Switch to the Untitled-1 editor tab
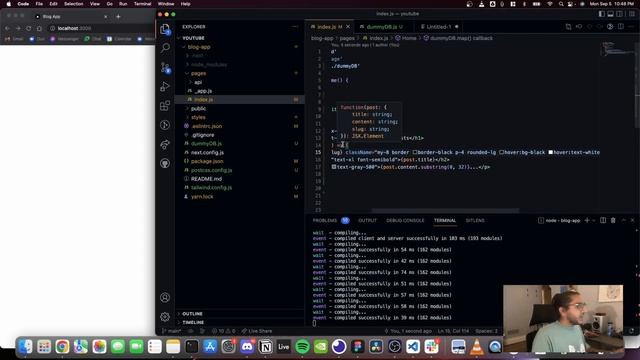The width and height of the screenshot is (640, 360). click(440, 27)
